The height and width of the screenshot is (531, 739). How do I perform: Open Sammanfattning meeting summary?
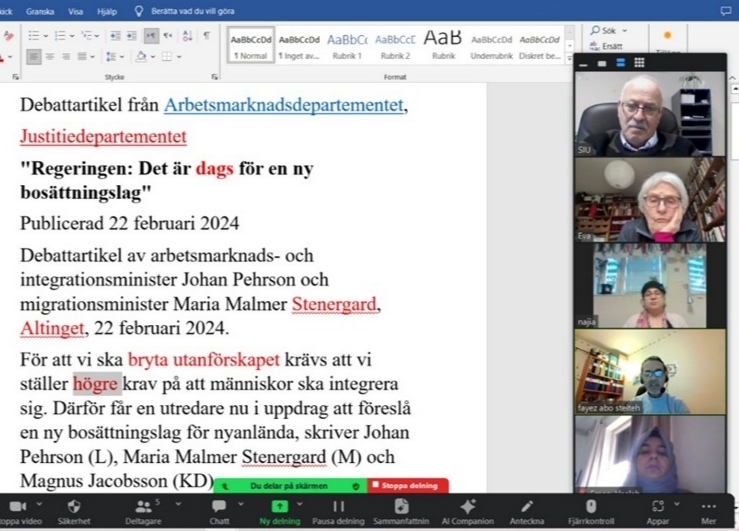401,512
